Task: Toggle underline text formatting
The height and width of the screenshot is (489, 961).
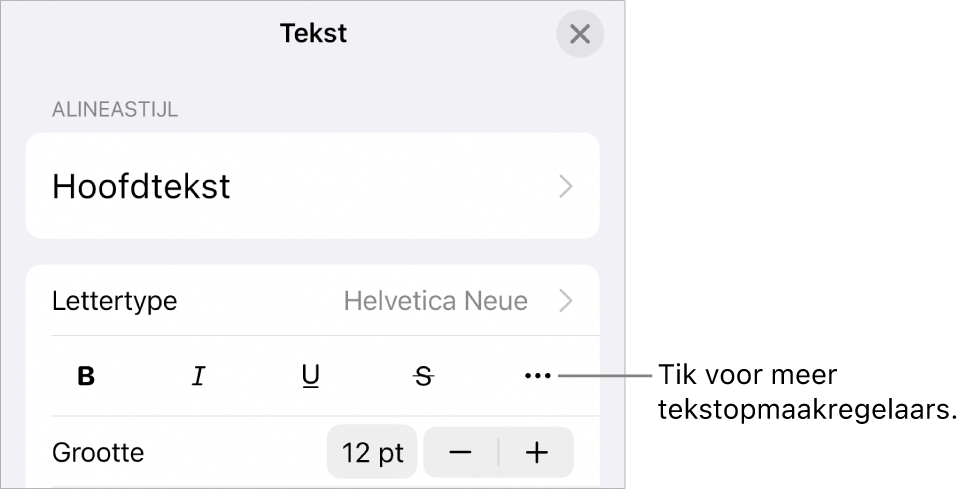Action: click(x=311, y=376)
